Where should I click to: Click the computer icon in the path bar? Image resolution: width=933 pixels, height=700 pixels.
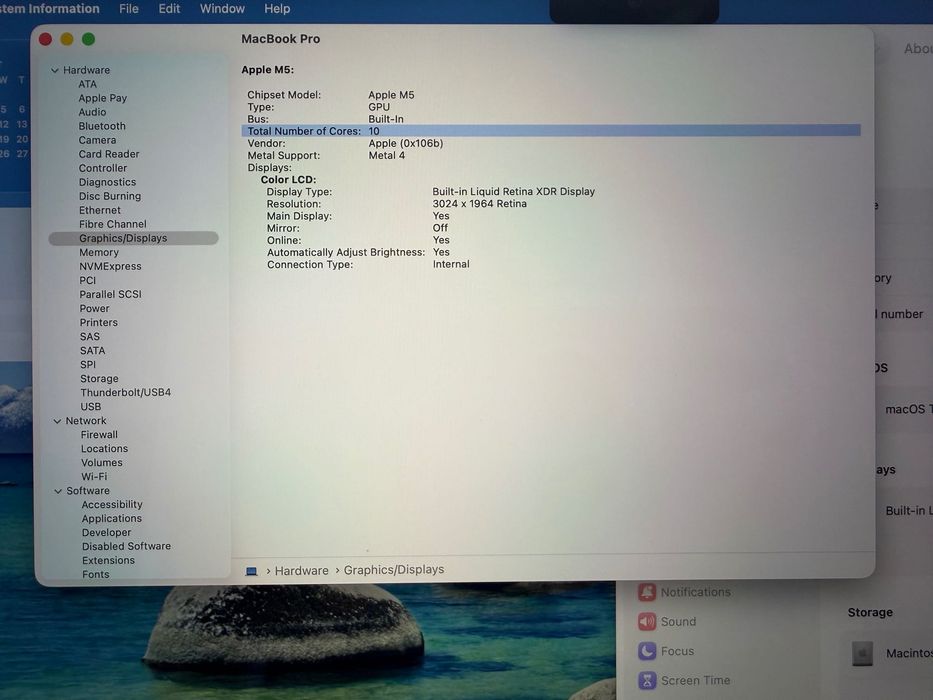point(252,571)
